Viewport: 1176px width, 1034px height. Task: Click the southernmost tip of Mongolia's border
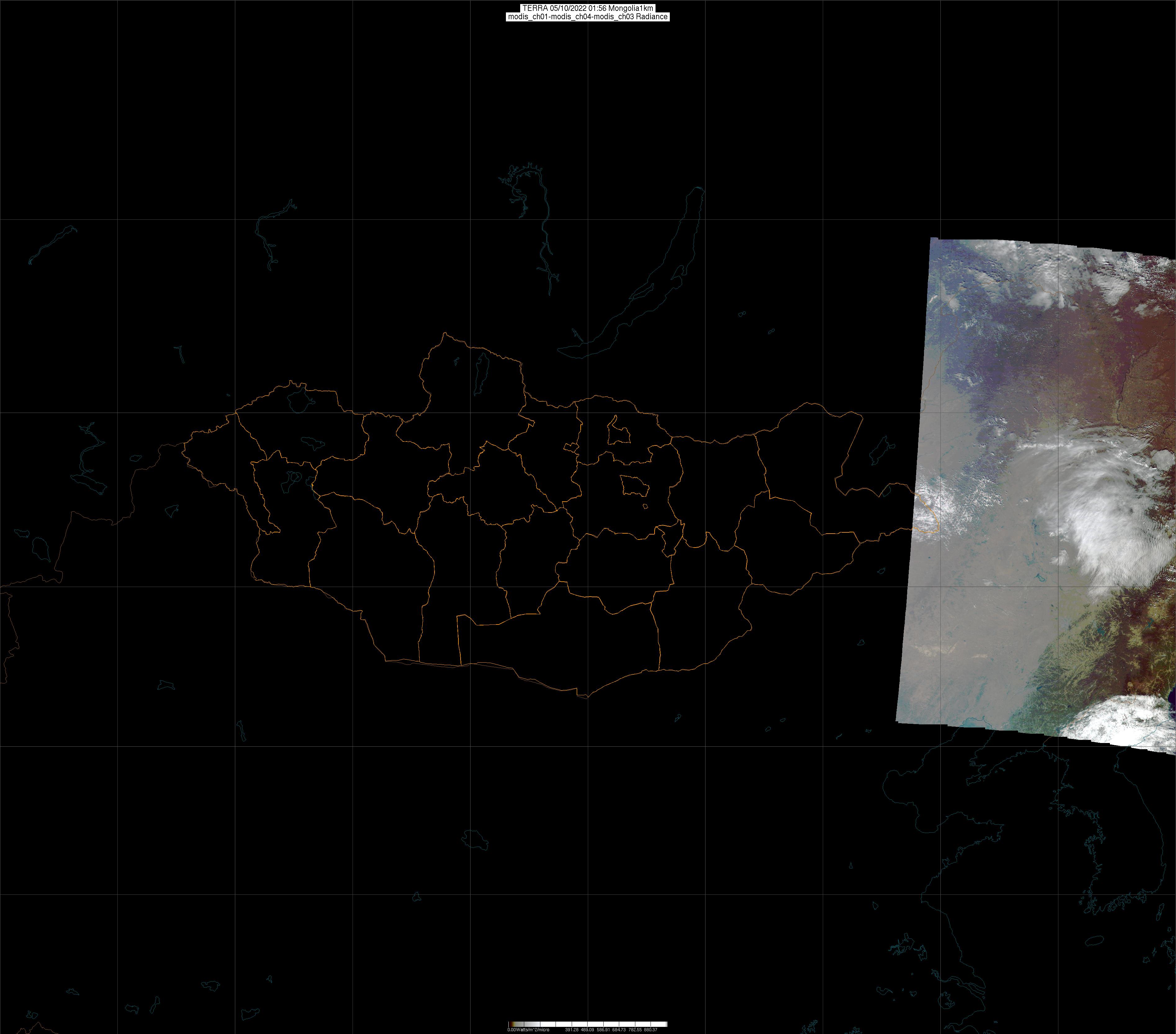pos(587,698)
